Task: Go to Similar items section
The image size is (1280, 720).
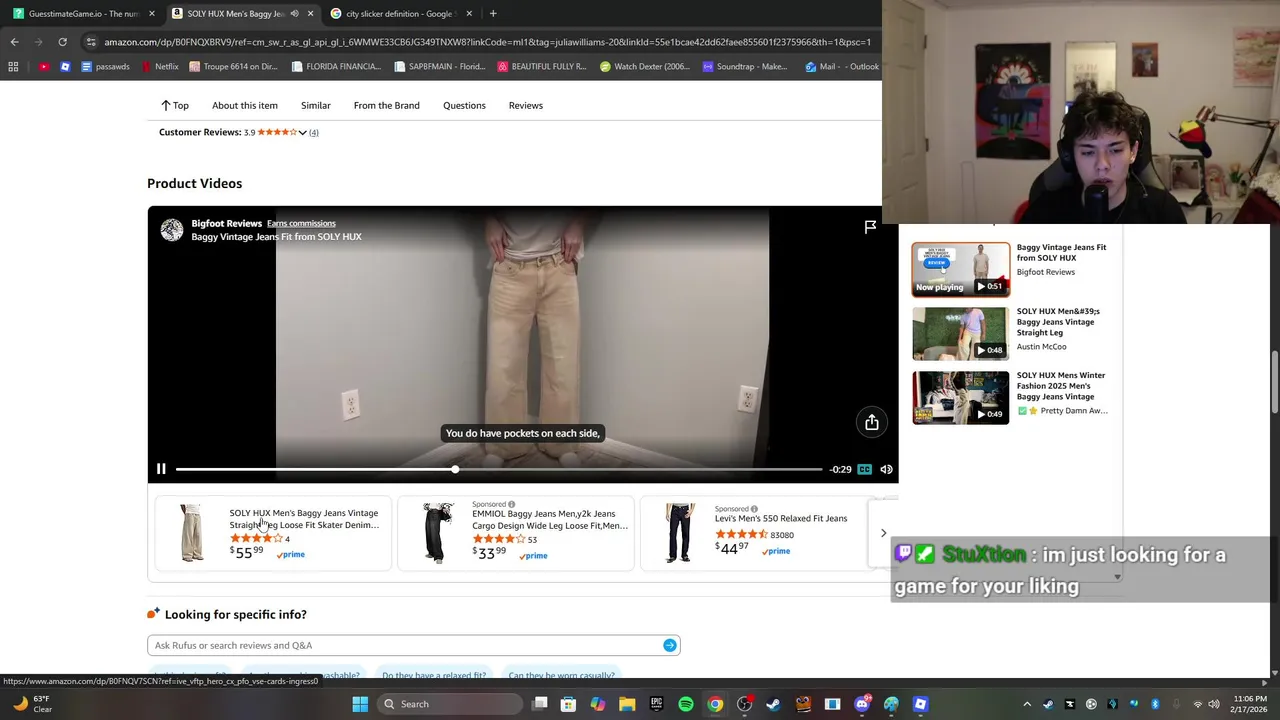Action: coord(316,105)
